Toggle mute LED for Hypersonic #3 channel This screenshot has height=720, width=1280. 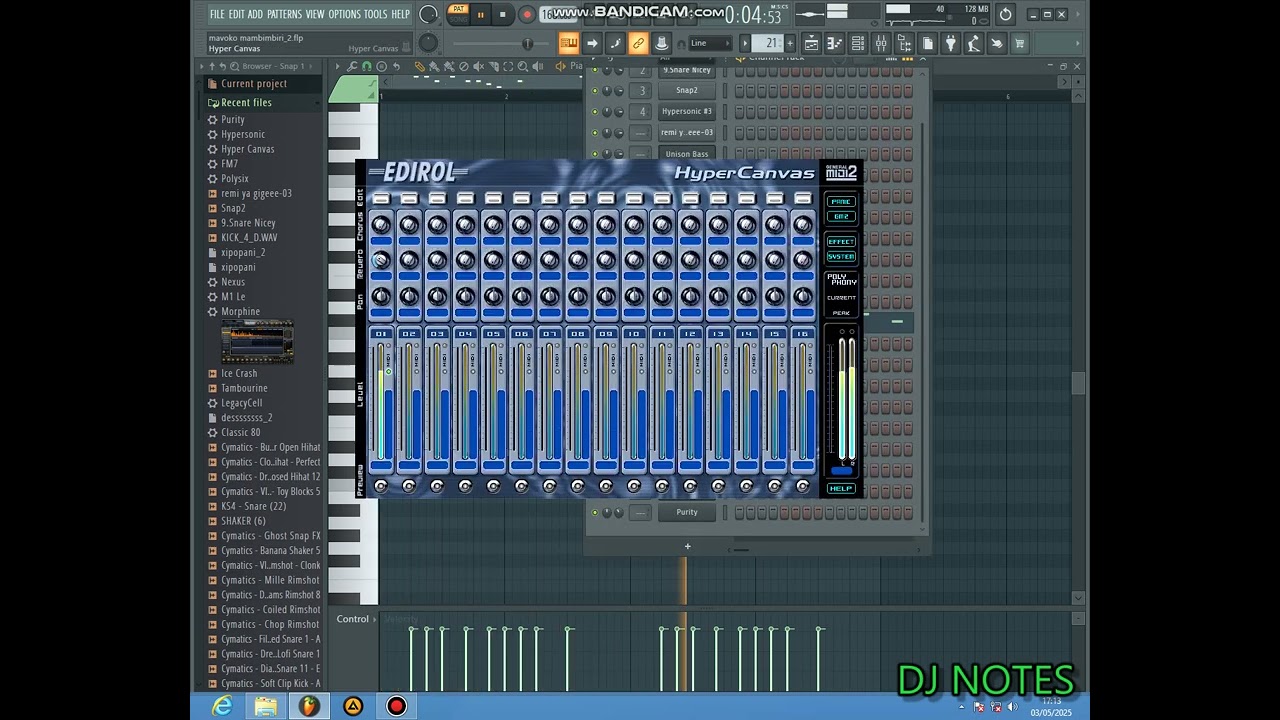[594, 111]
